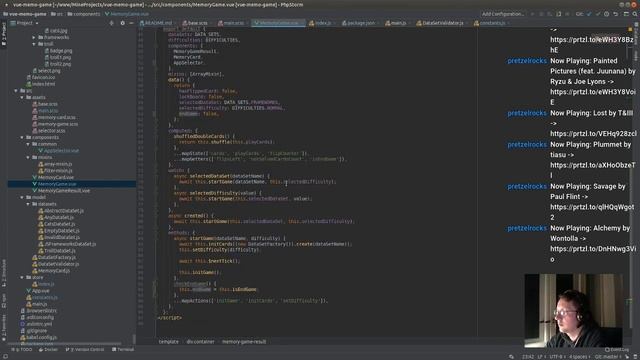Open the Project view dropdown
This screenshot has width=640, height=360.
(x=24, y=23)
